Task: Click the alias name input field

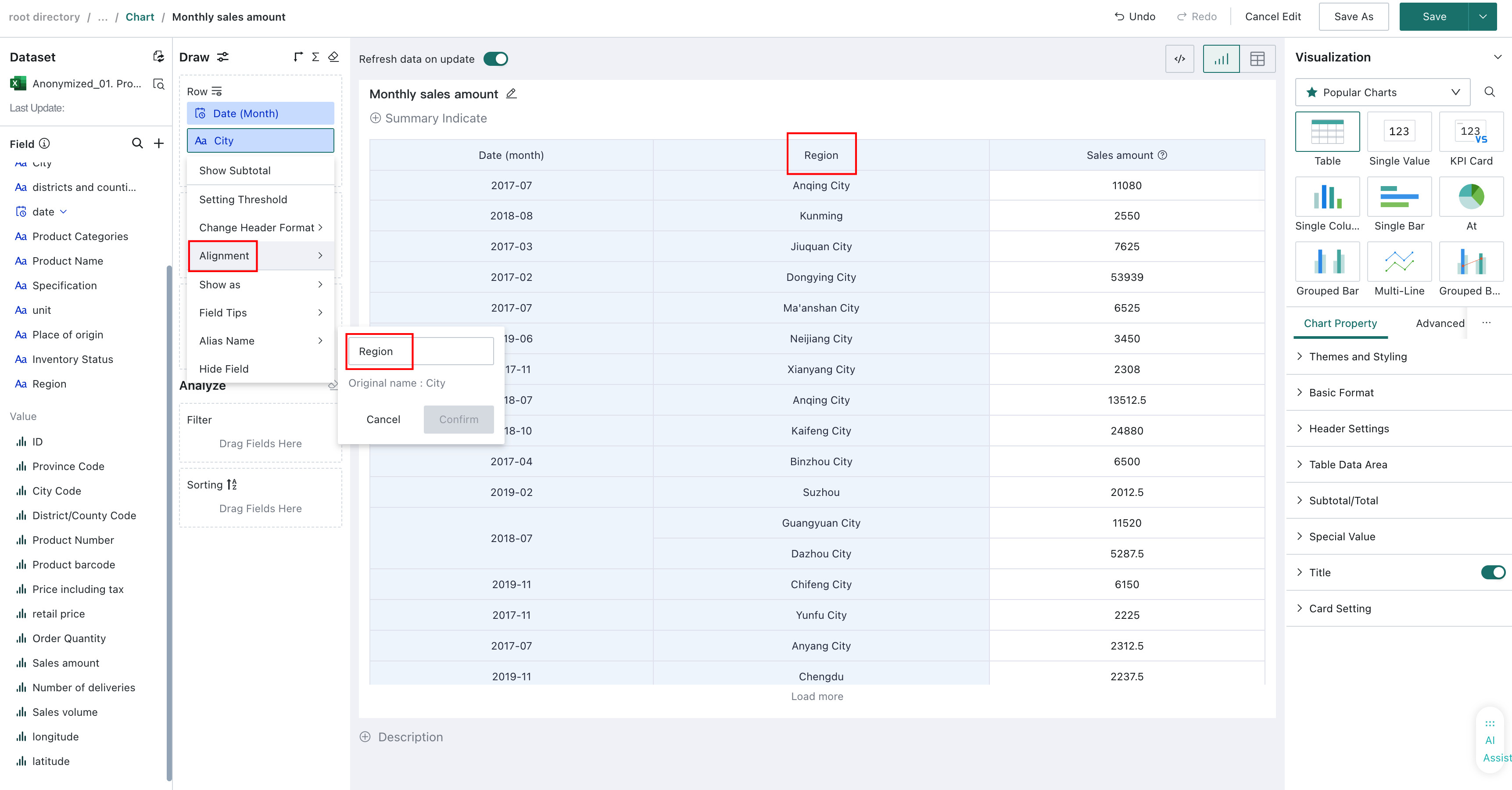Action: click(420, 351)
